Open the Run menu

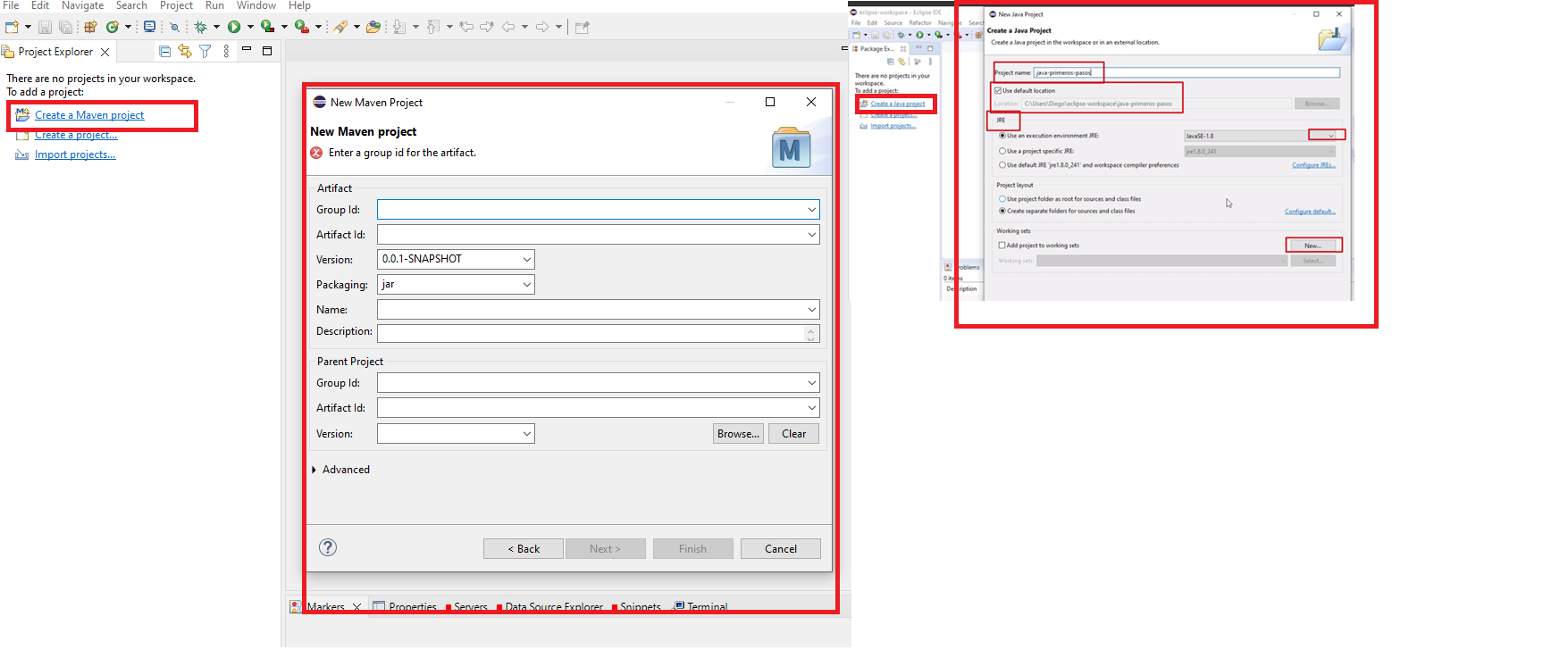pyautogui.click(x=214, y=5)
